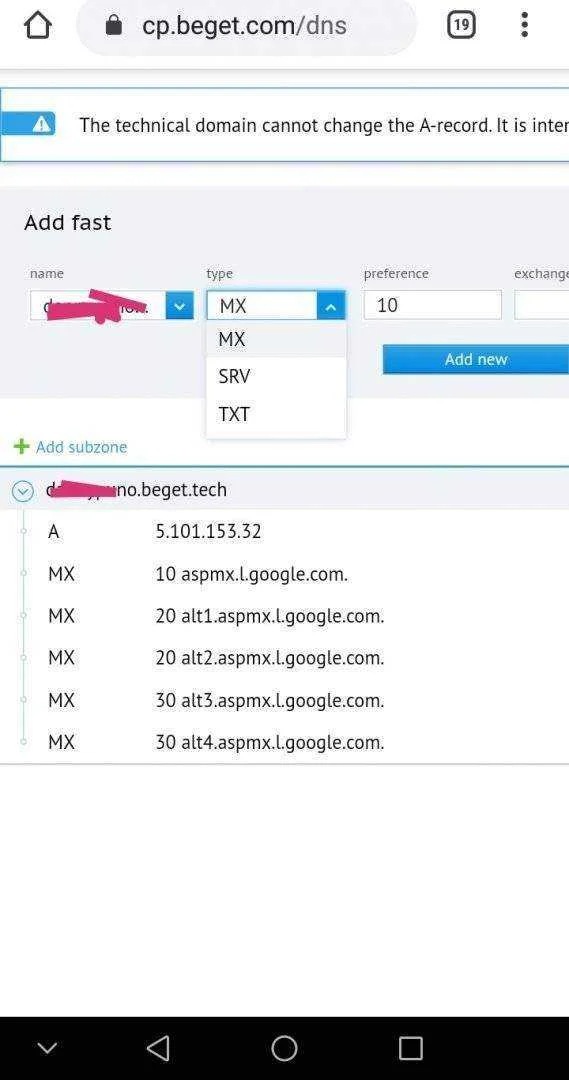Click the technical domain warning text

point(324,125)
